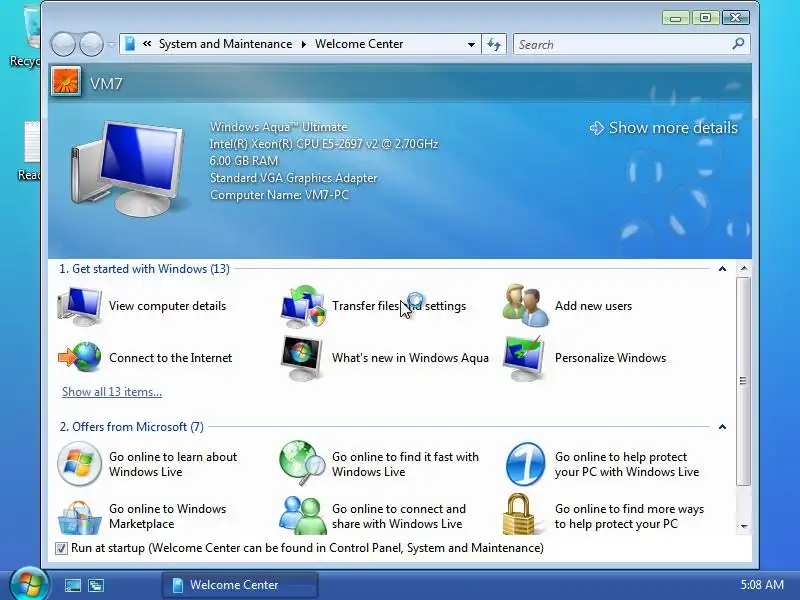Click the Personalize Windows icon
The height and width of the screenshot is (600, 800).
tap(524, 358)
